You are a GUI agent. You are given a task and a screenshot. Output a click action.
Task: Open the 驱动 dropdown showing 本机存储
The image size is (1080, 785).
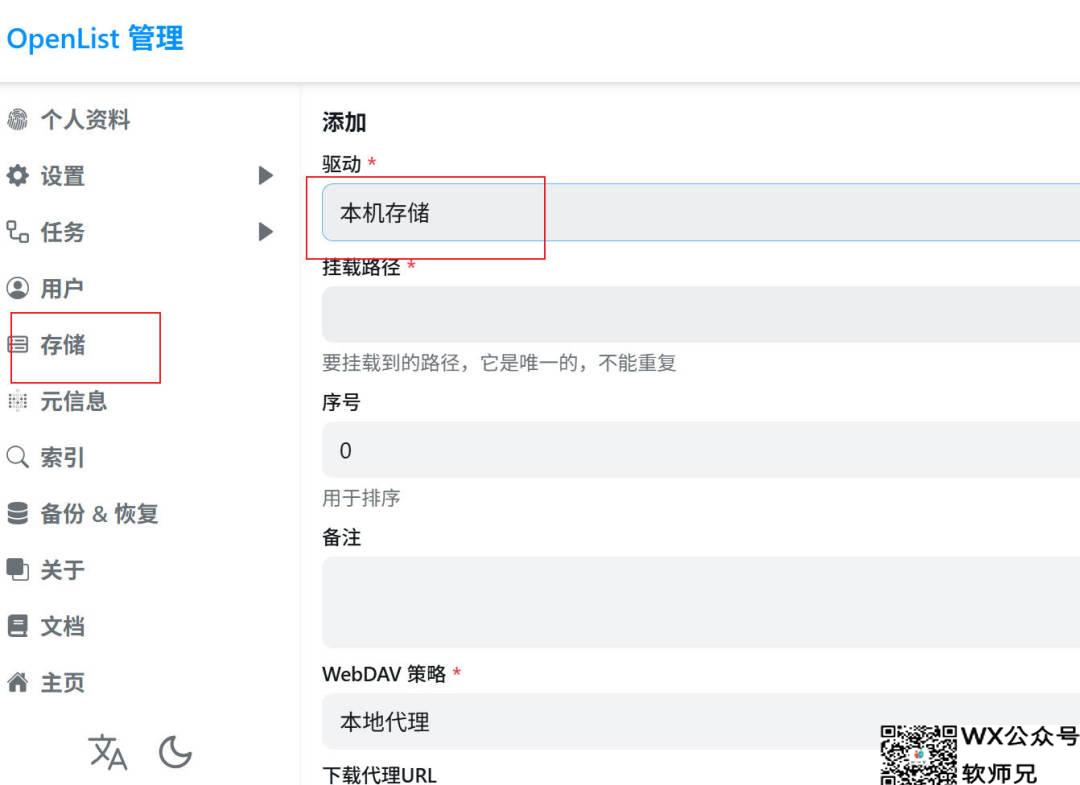(700, 212)
